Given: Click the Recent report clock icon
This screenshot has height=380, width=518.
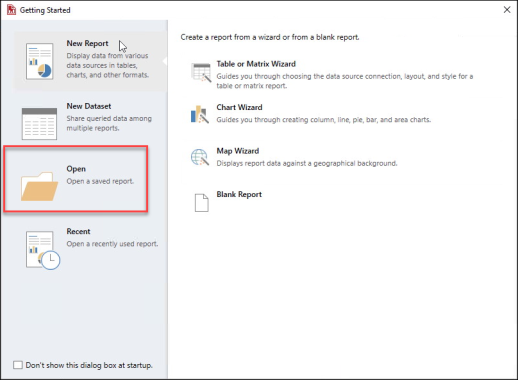Looking at the screenshot, I should [43, 250].
